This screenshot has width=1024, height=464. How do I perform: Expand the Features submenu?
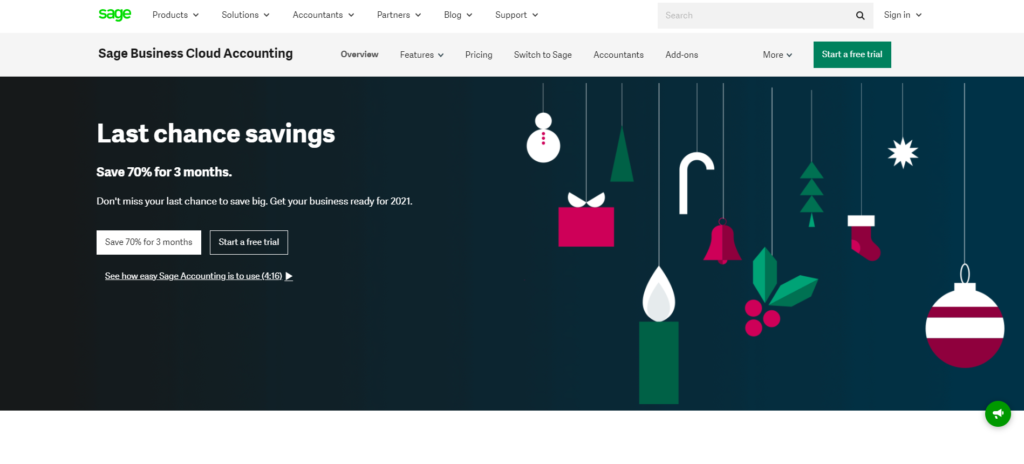click(x=422, y=55)
